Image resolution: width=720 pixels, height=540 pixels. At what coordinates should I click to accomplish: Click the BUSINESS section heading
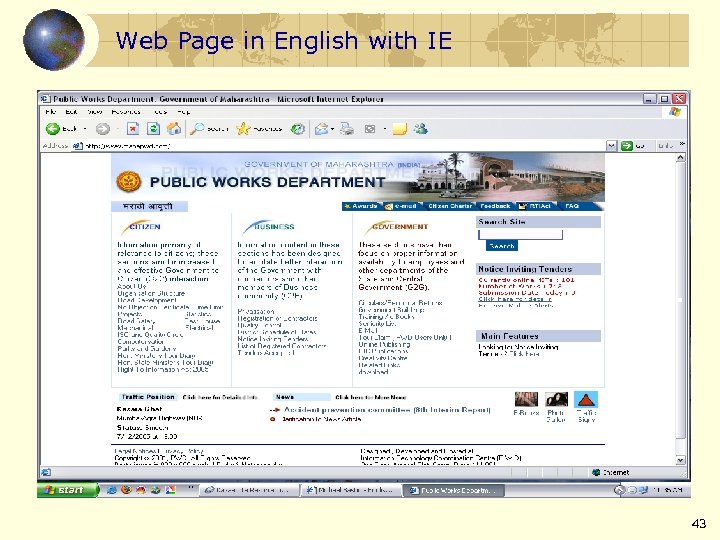pyautogui.click(x=270, y=226)
